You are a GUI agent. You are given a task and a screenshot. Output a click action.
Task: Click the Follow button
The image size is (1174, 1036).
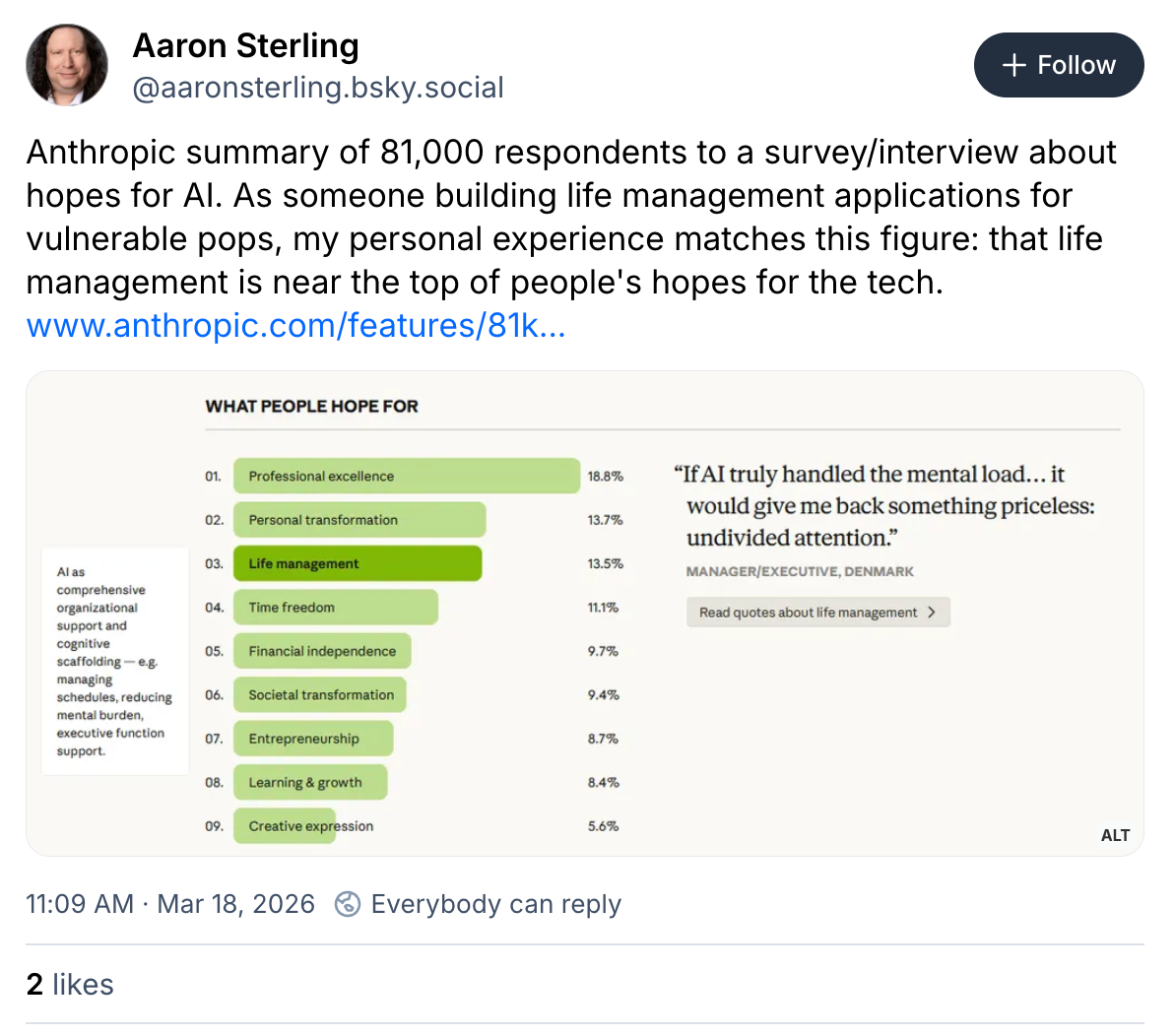pos(1059,65)
